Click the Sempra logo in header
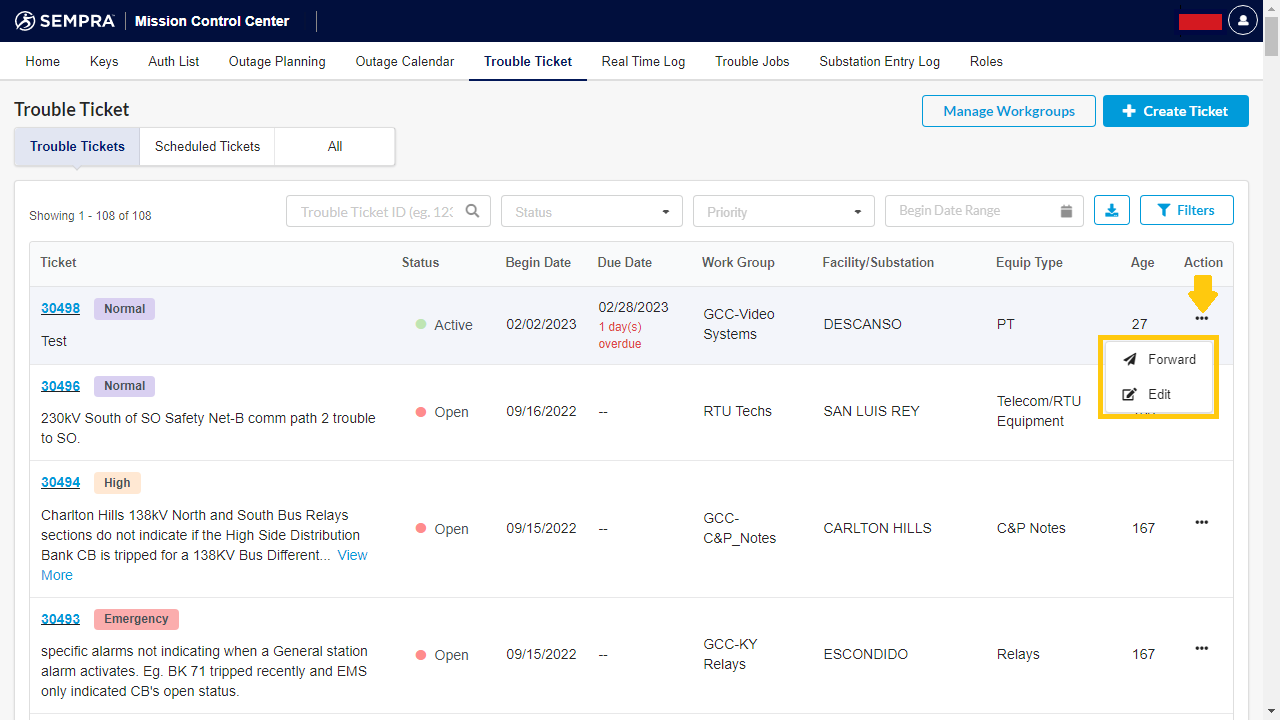Image resolution: width=1280 pixels, height=720 pixels. [x=64, y=21]
